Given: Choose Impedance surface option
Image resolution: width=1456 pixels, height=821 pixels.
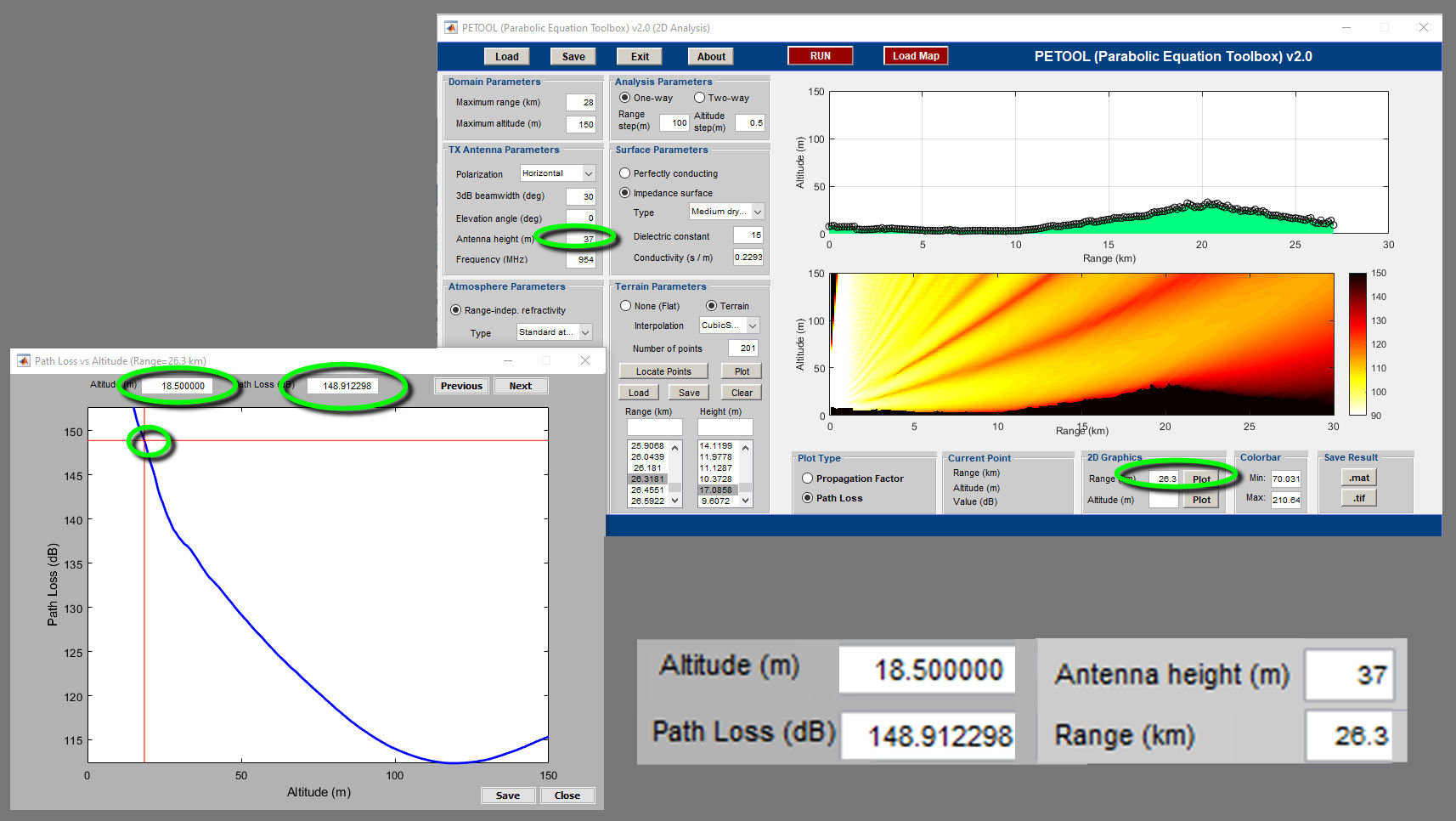Looking at the screenshot, I should point(624,193).
